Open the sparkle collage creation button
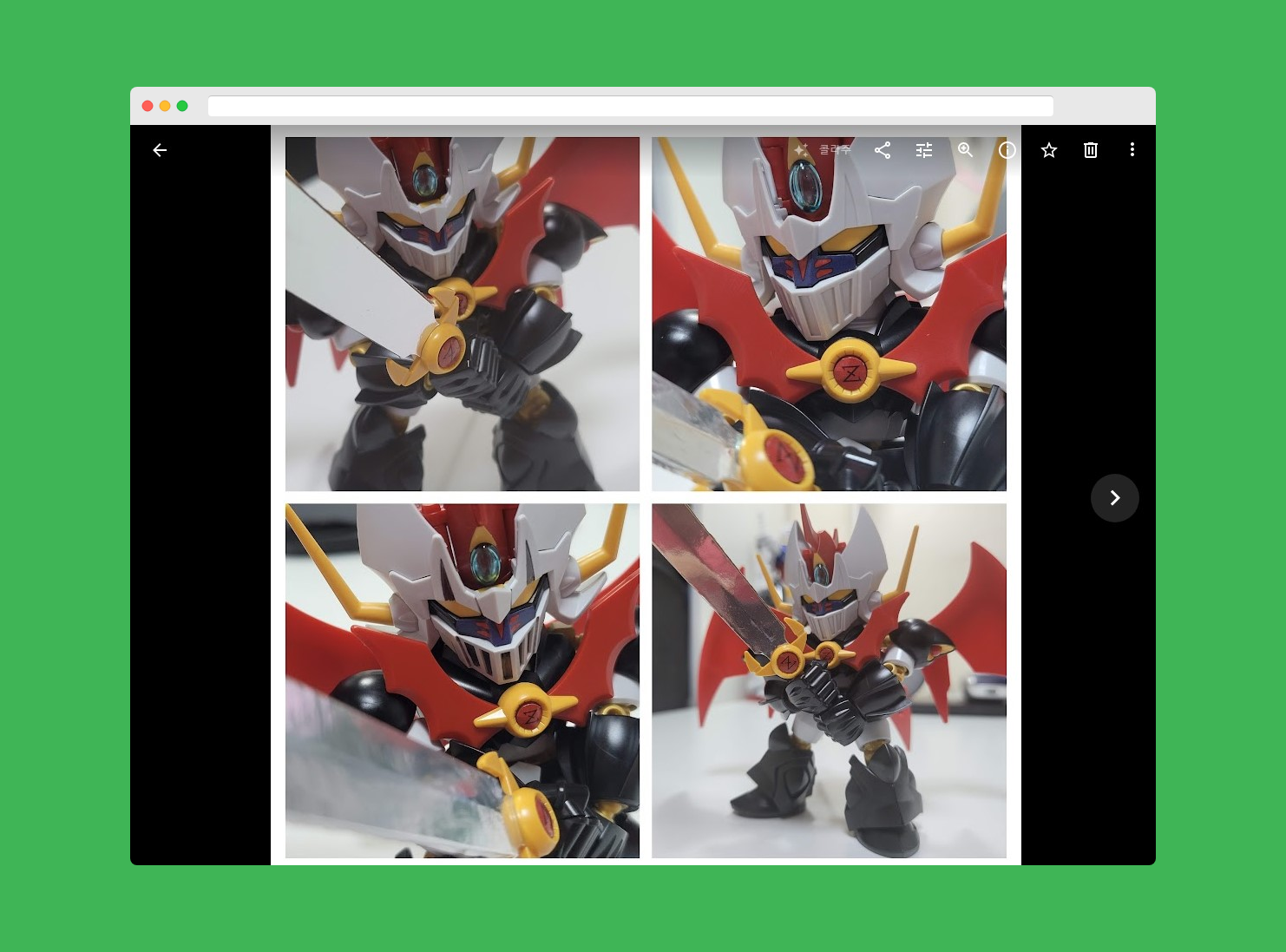This screenshot has width=1286, height=952. point(822,150)
